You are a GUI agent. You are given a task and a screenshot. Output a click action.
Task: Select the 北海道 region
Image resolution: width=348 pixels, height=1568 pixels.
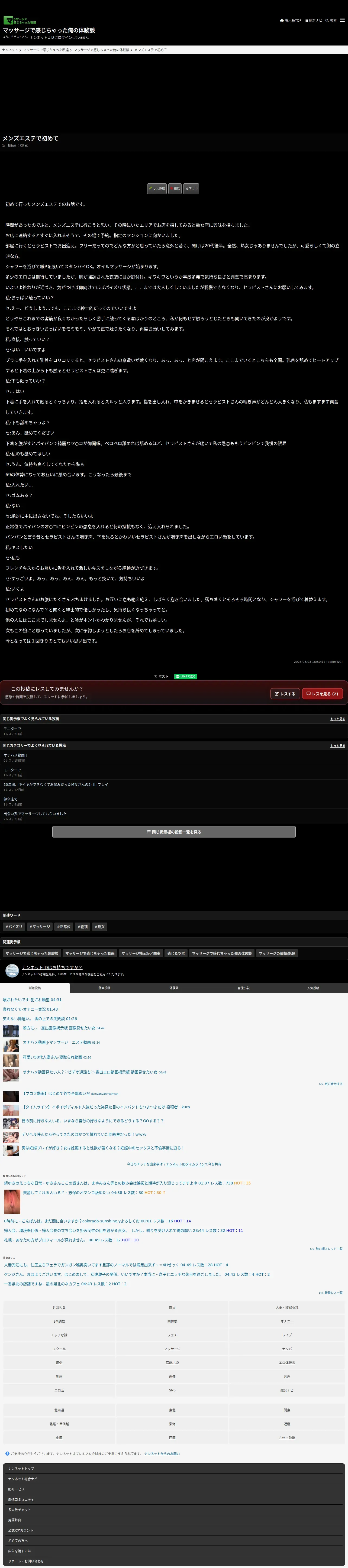pos(59,1410)
